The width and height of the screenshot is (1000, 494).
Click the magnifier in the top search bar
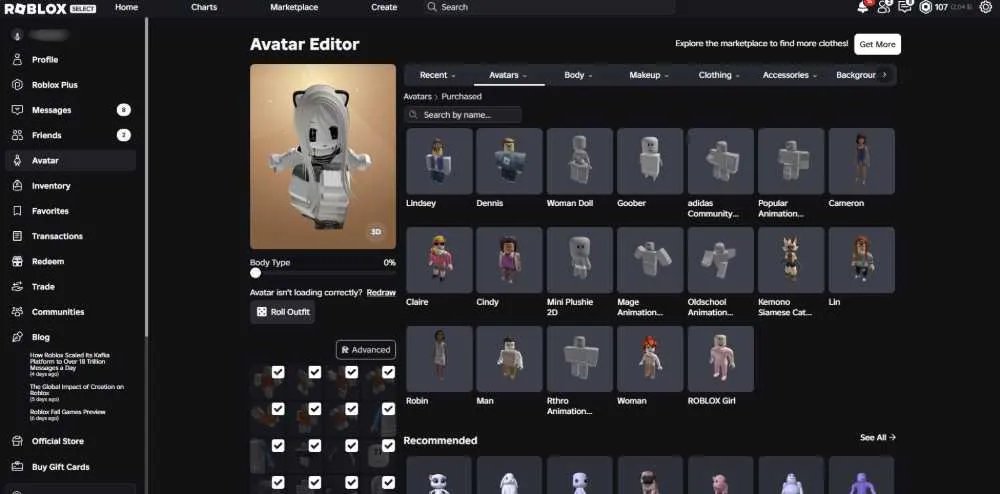pyautogui.click(x=432, y=7)
